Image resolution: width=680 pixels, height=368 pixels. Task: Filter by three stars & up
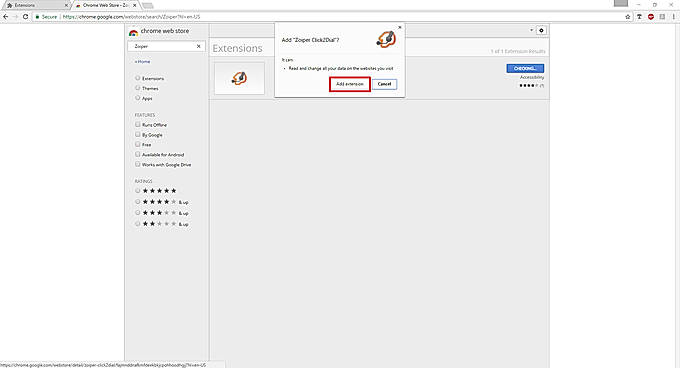click(x=137, y=213)
